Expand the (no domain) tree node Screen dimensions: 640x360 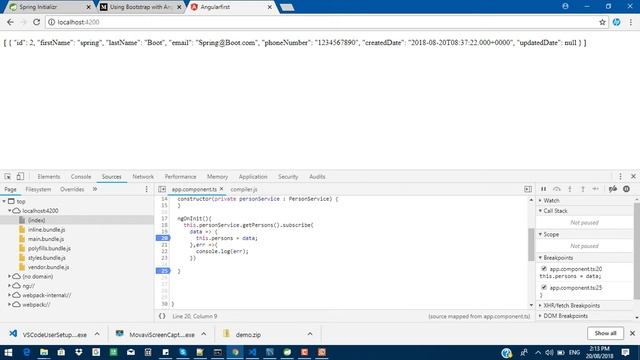click(x=9, y=276)
